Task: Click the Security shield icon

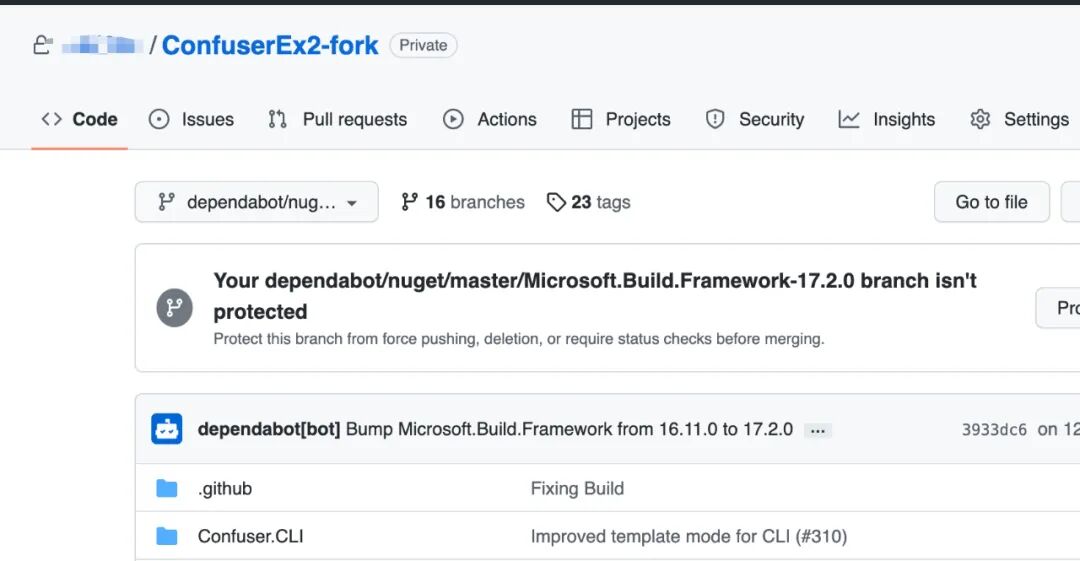Action: tap(715, 119)
